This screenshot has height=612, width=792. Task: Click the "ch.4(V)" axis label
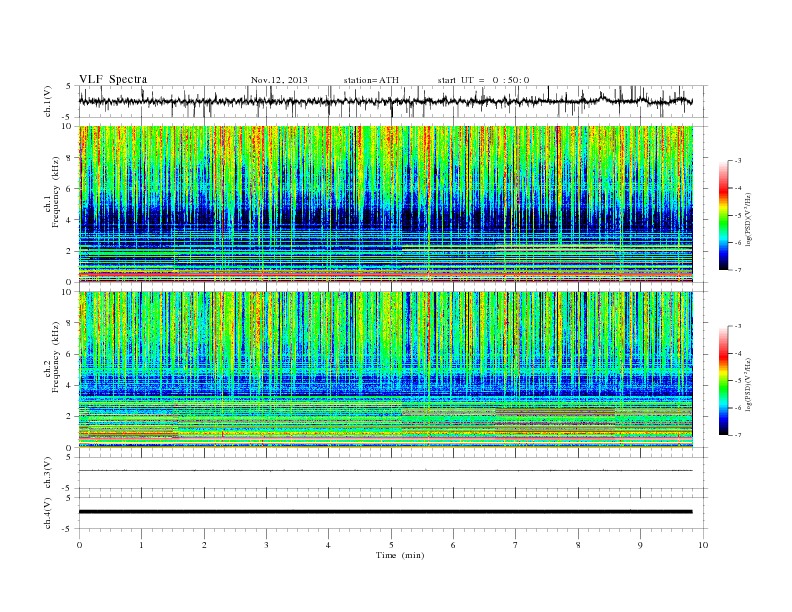click(48, 513)
